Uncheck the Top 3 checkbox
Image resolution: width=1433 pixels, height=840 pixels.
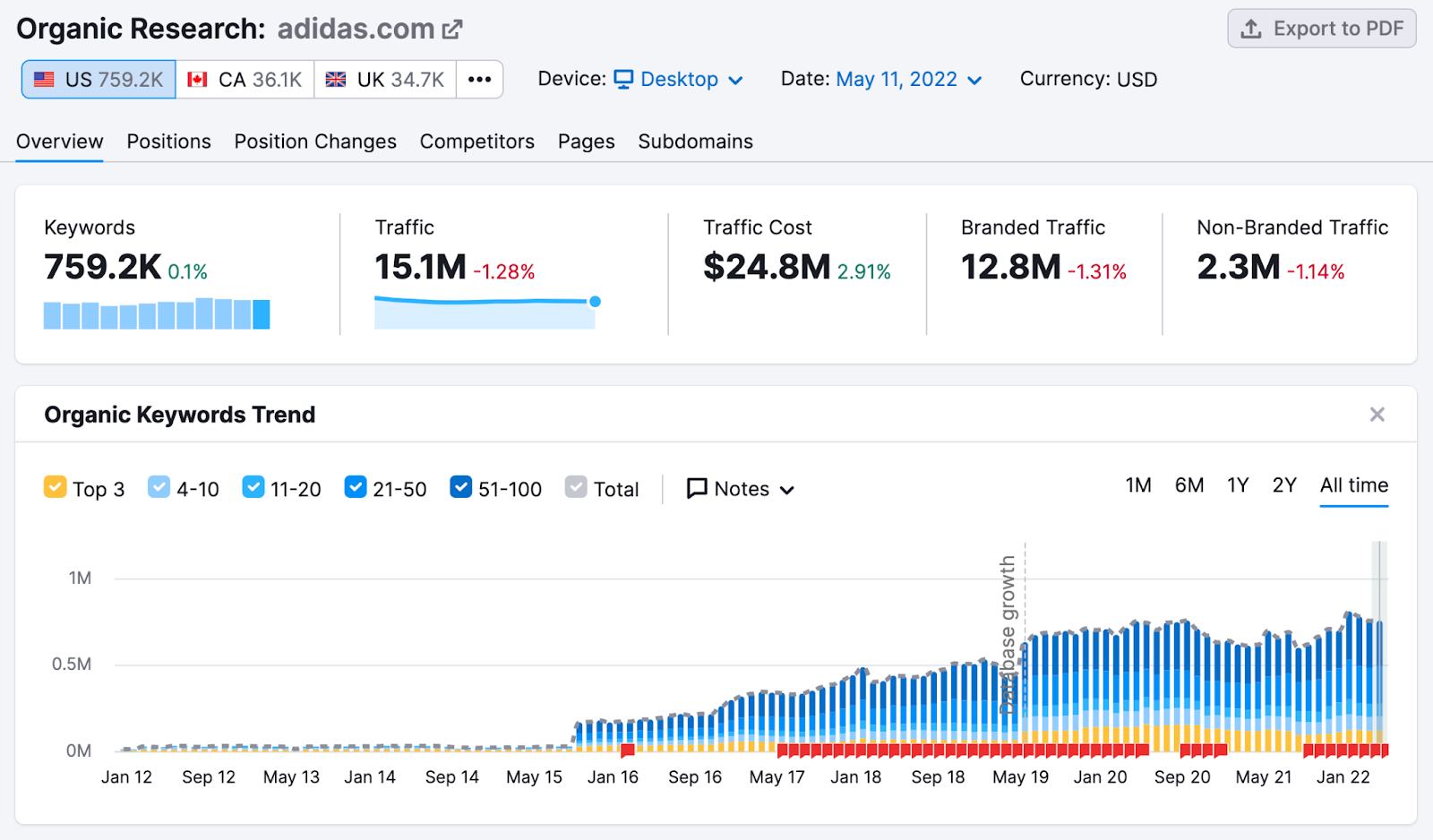click(x=56, y=487)
